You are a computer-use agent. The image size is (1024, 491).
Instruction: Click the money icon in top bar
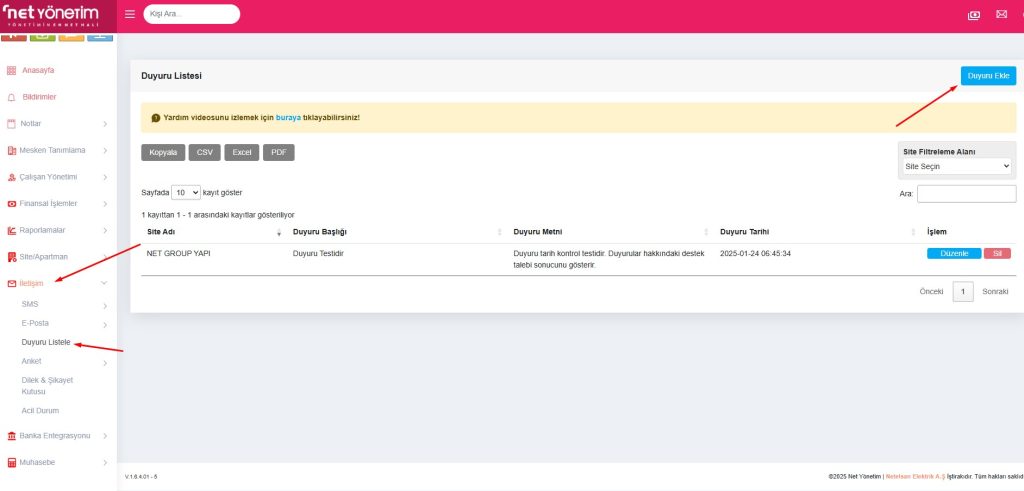[974, 14]
